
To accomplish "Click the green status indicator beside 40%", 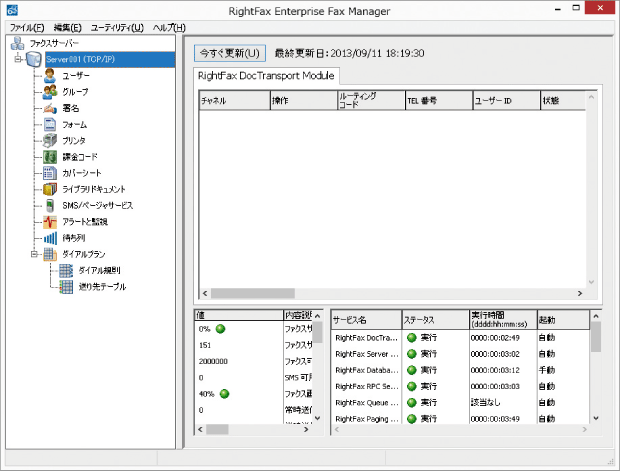I will (x=224, y=393).
